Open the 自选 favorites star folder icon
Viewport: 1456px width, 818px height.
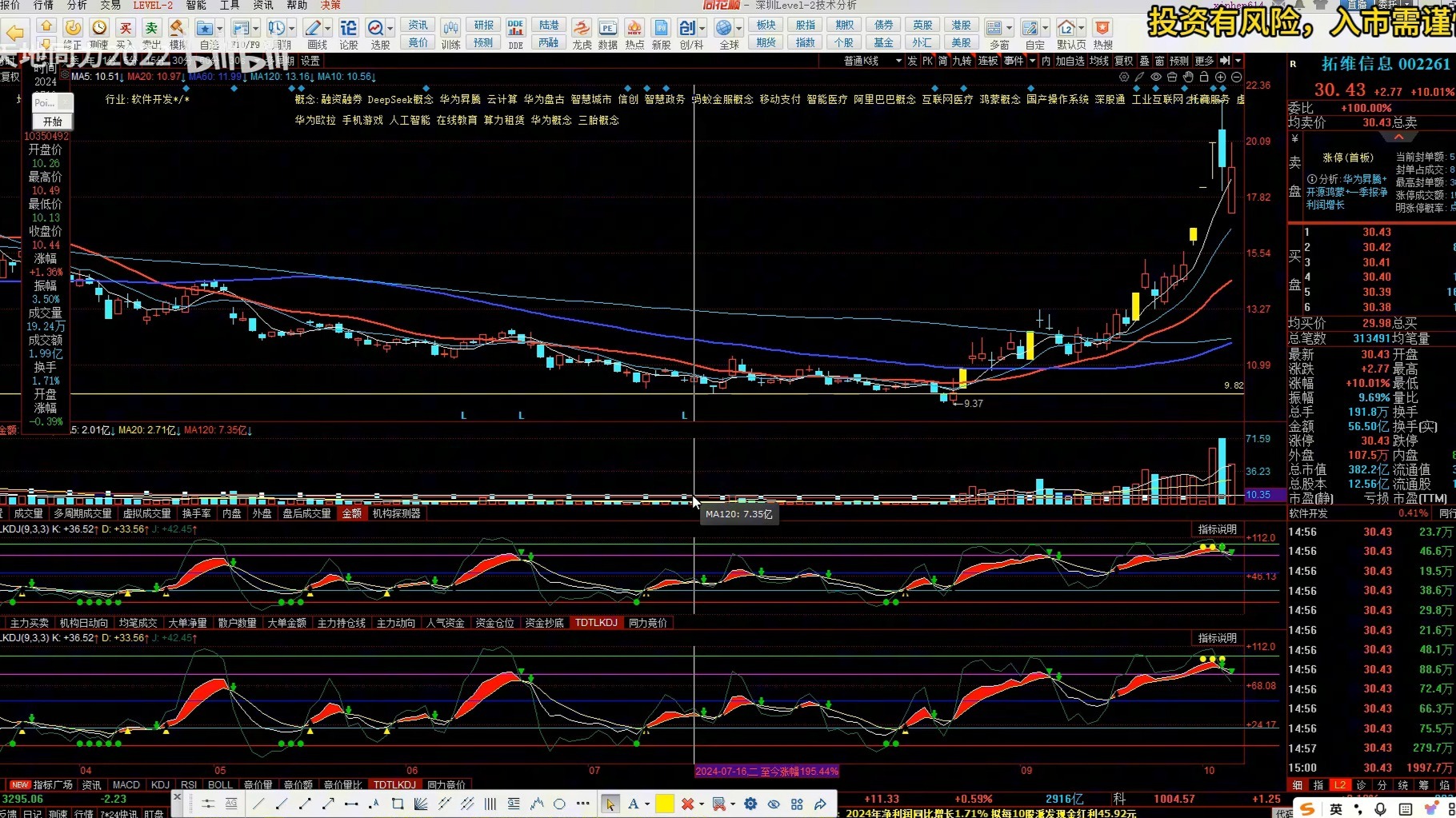tap(205, 29)
